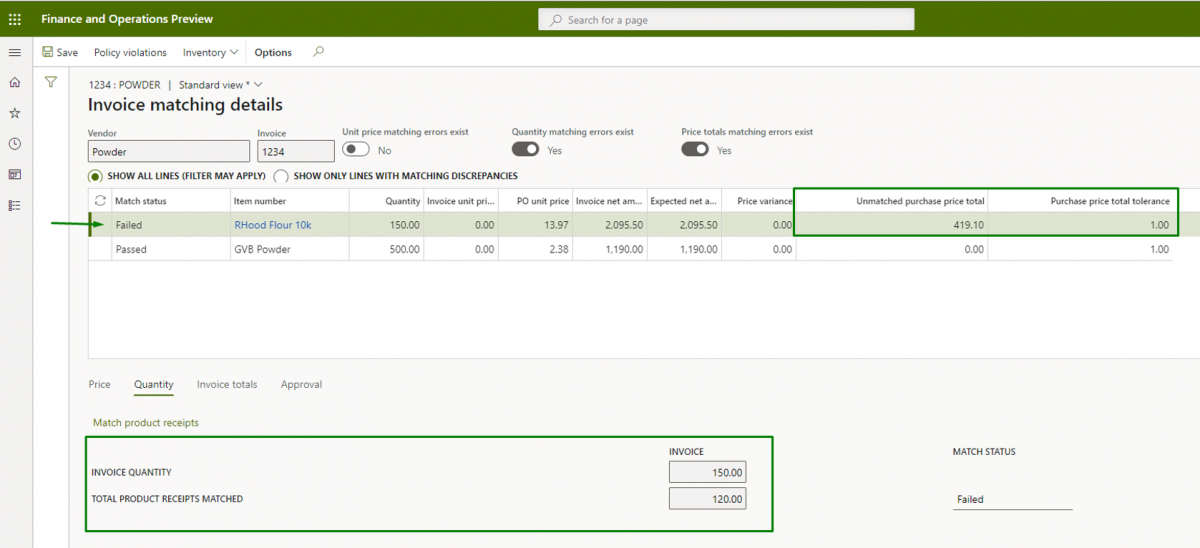Screen dimensions: 1200x548
Task: Open the Inventory dropdown menu
Action: tap(210, 52)
